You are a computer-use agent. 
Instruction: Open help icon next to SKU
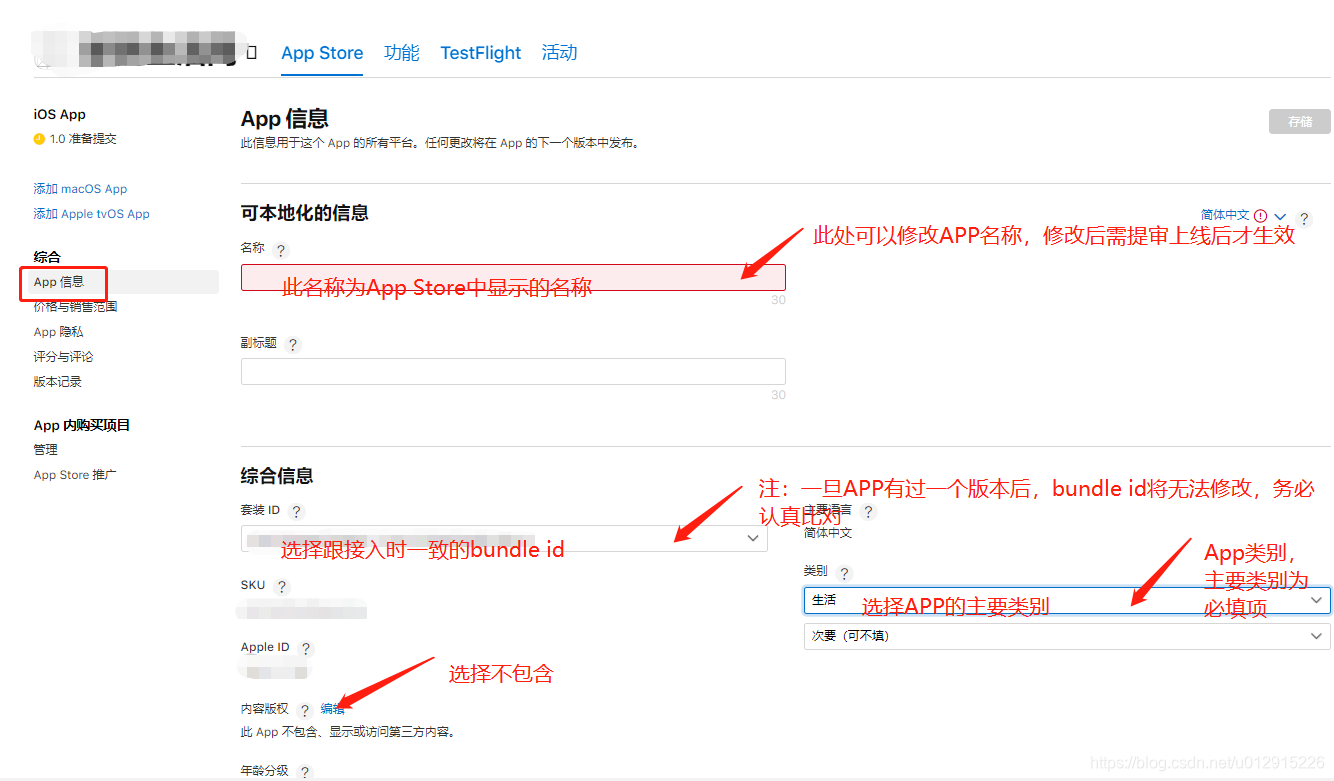(282, 587)
